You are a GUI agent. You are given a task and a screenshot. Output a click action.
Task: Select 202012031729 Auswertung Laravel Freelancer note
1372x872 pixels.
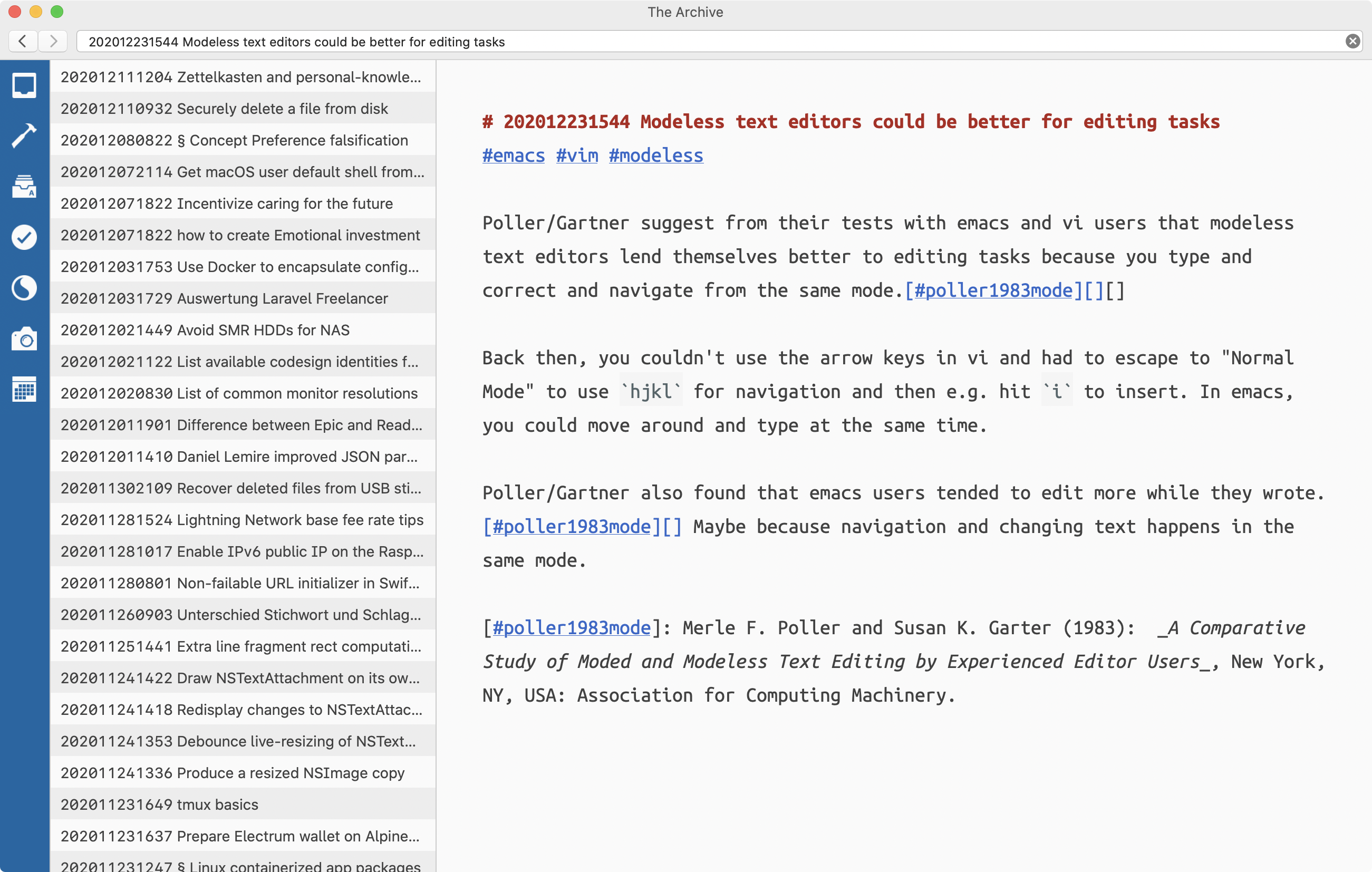[x=243, y=298]
